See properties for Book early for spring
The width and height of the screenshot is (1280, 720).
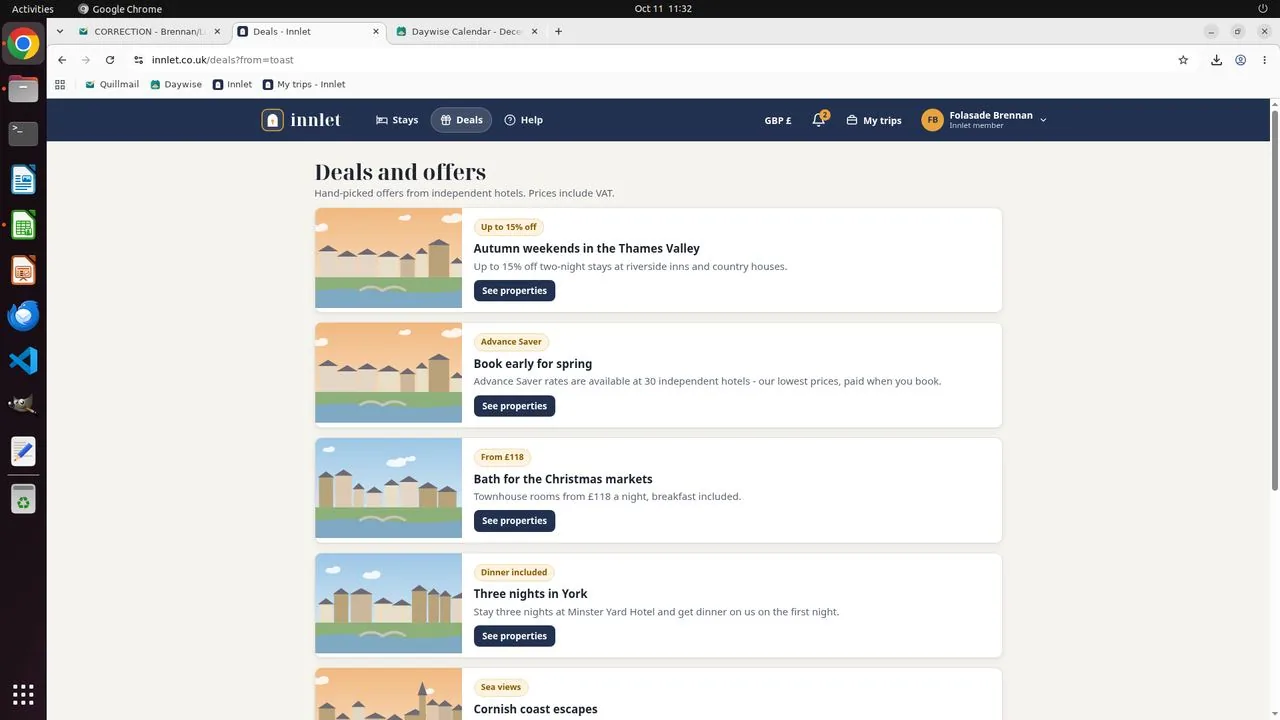(x=514, y=406)
